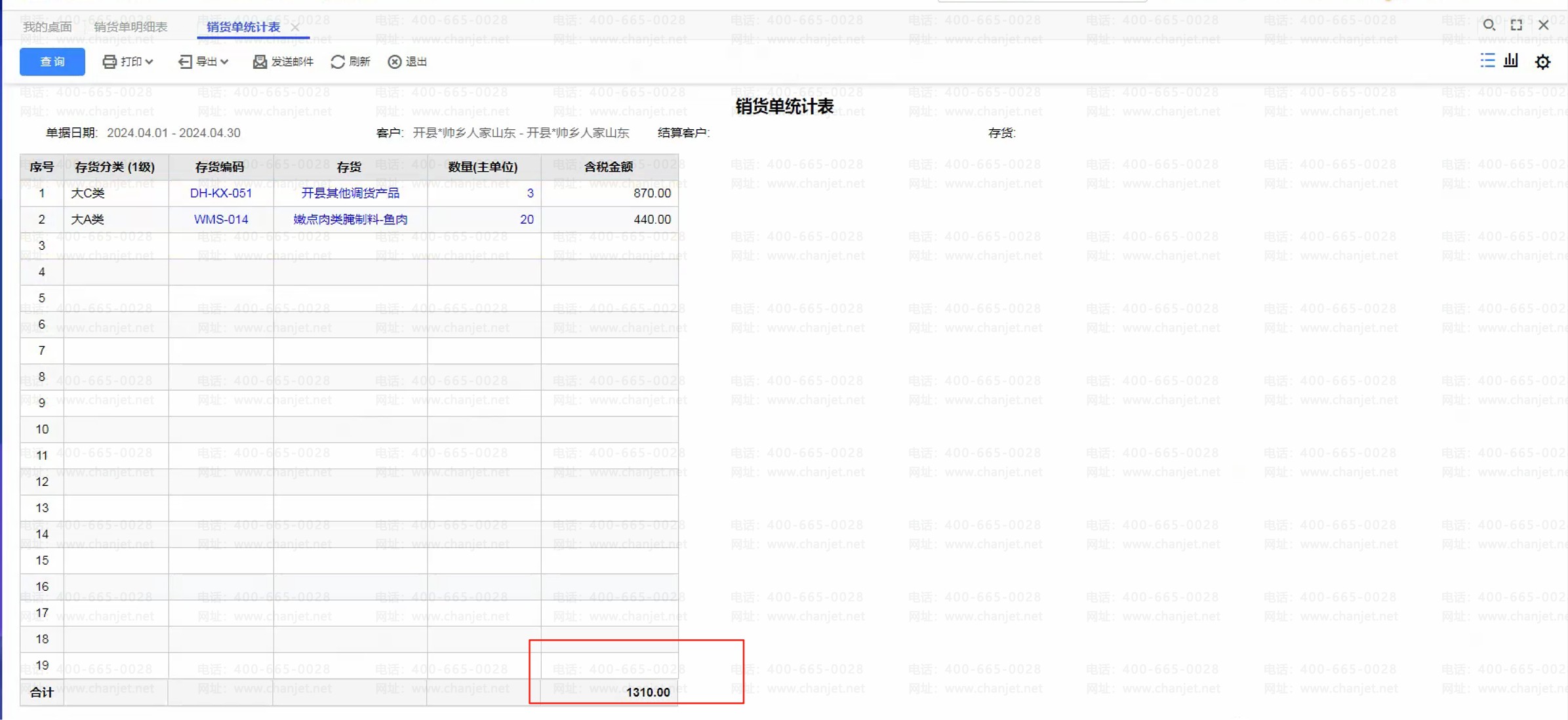This screenshot has width=1568, height=720.
Task: Expand the 打印 dropdown arrow
Action: point(150,62)
